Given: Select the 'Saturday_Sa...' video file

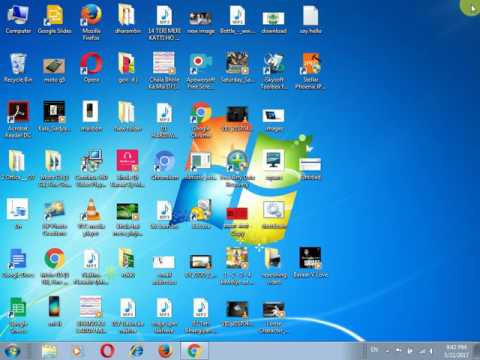Looking at the screenshot, I should (x=237, y=68).
